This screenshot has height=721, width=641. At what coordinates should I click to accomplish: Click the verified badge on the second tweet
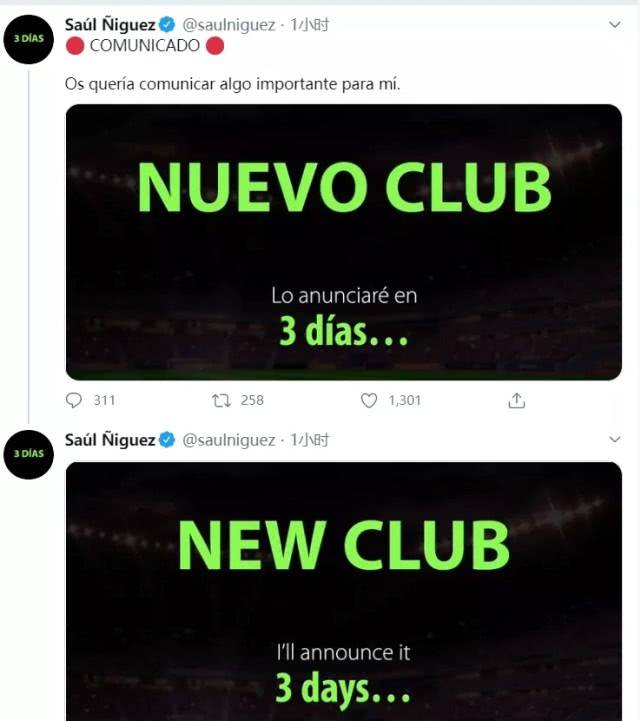coord(167,440)
